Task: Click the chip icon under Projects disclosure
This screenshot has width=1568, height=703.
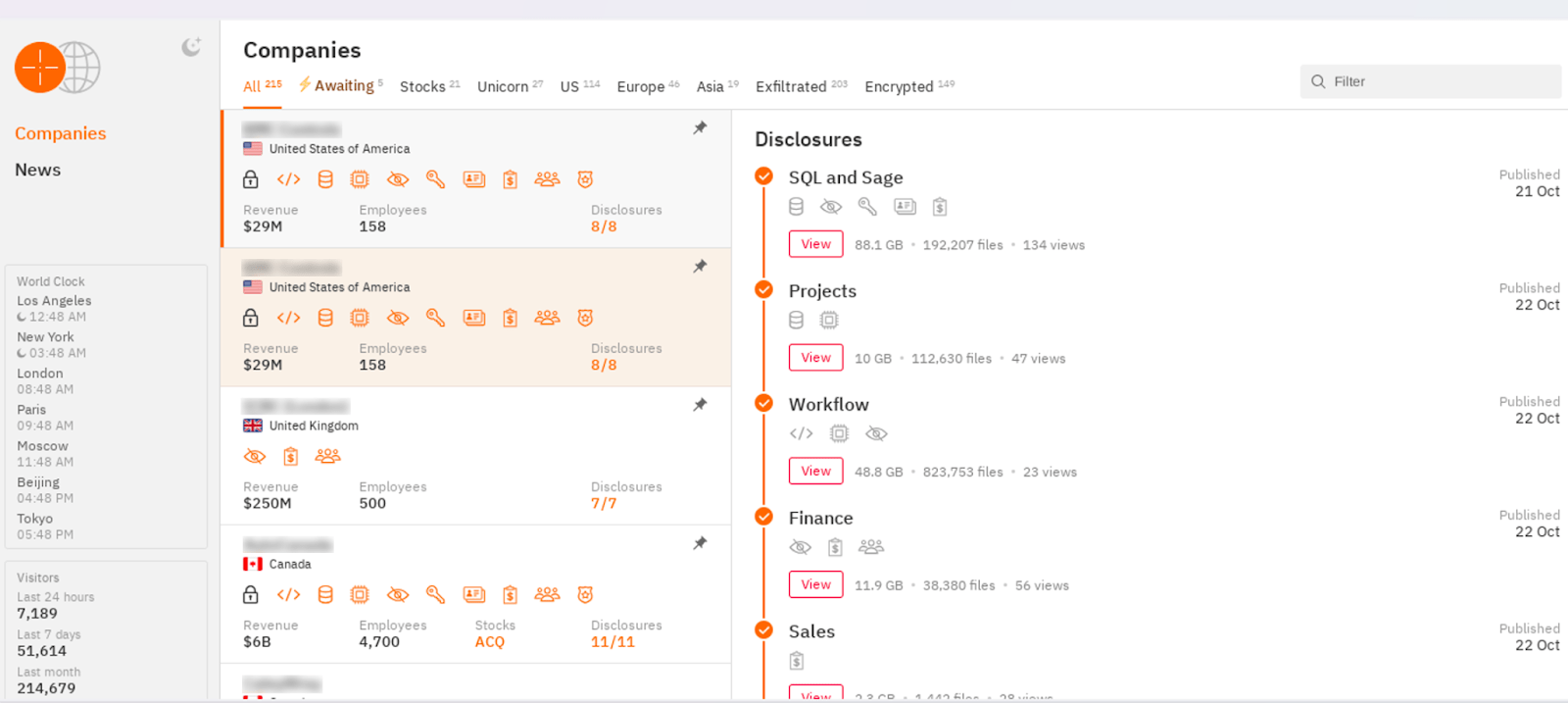Action: click(x=829, y=321)
